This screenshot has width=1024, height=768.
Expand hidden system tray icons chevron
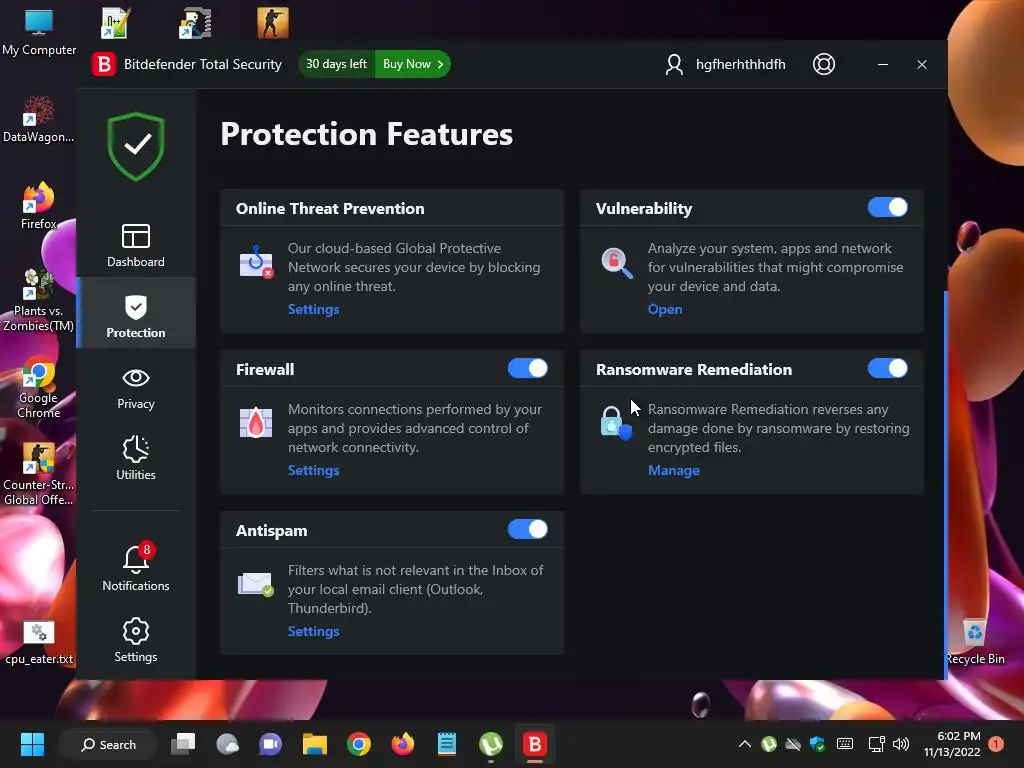744,744
